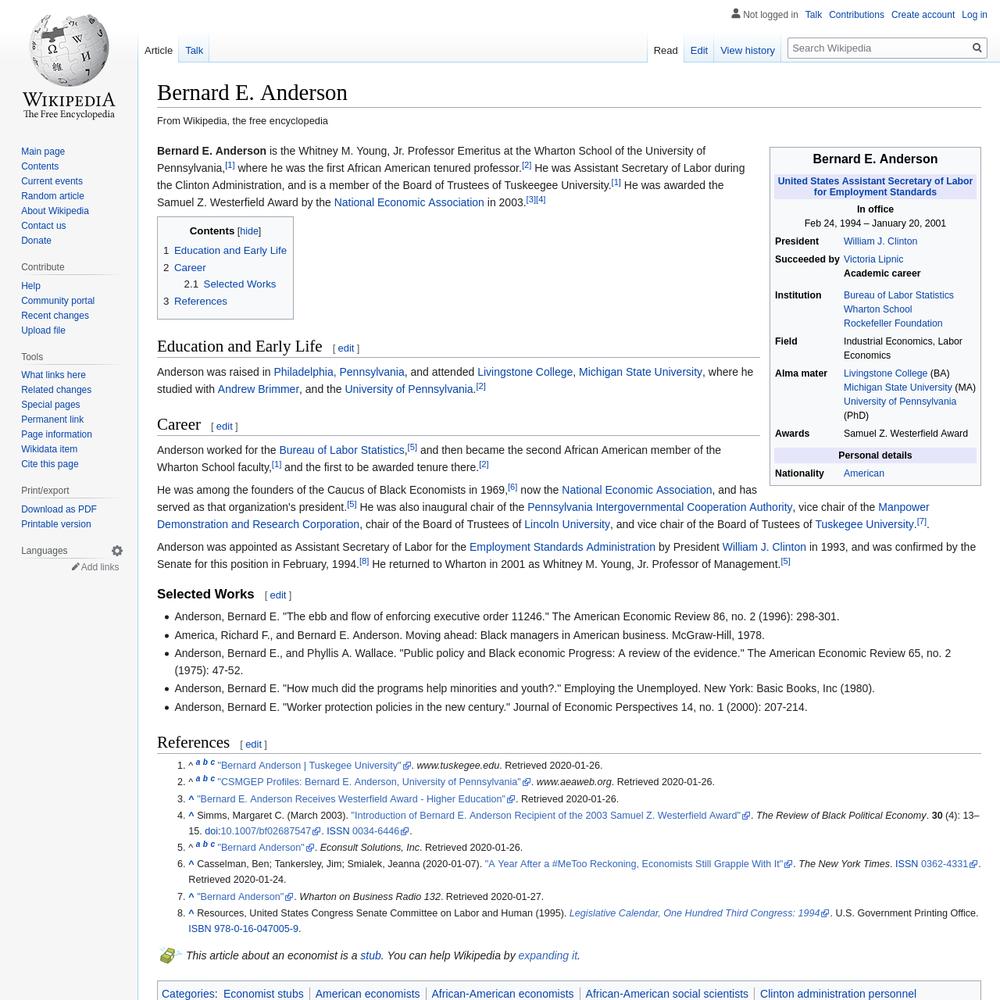Click the African-American economists category
The width and height of the screenshot is (1000, 1000).
click(x=503, y=994)
